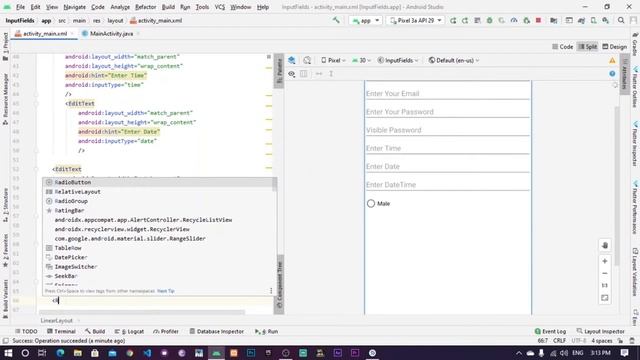Screen dimensions: 640x360
Task: Select the pan hand tool in preview
Action: (605, 245)
